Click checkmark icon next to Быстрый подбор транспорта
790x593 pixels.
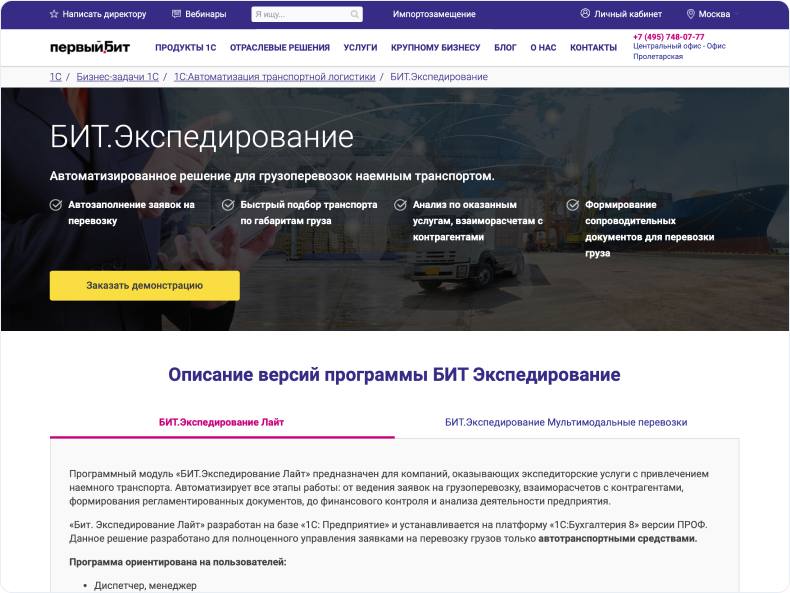[x=228, y=205]
